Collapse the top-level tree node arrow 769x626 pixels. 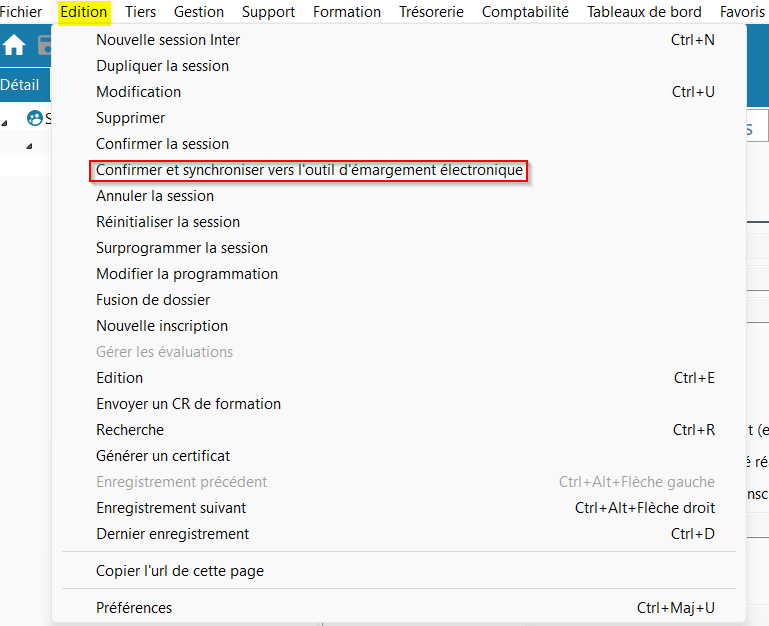(x=5, y=121)
